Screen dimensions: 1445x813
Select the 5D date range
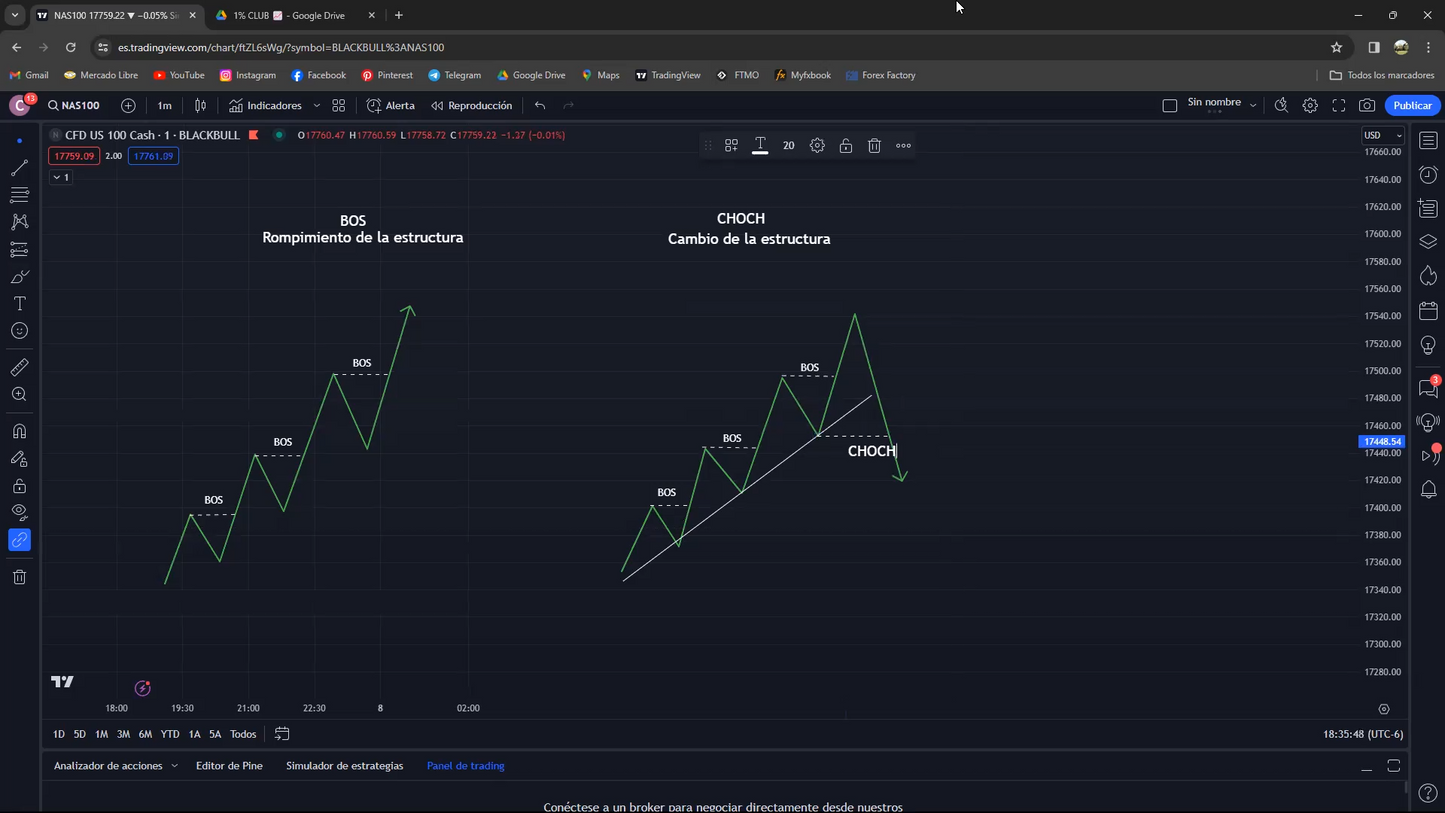[80, 734]
